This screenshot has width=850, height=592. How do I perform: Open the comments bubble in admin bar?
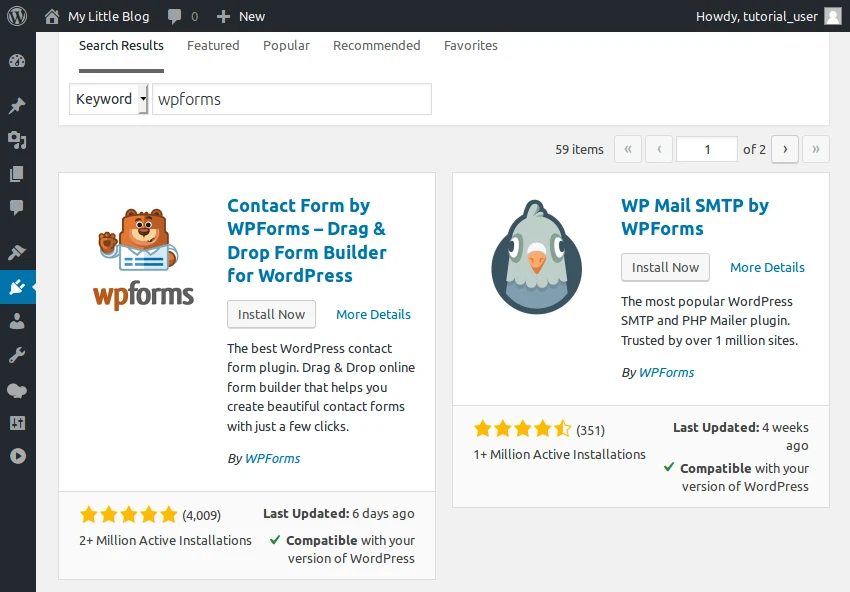[175, 16]
